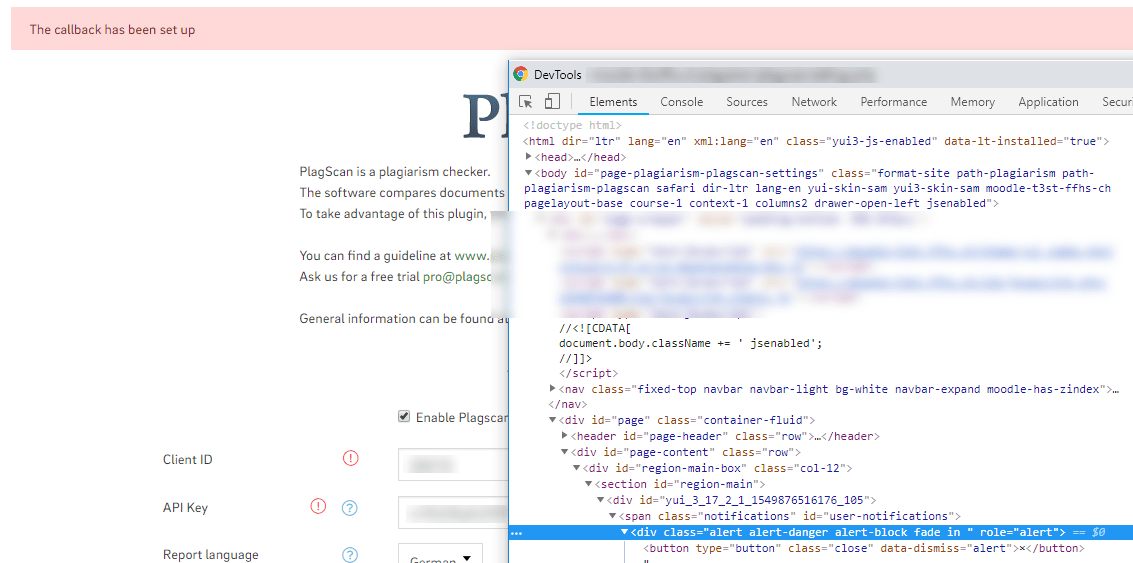Click the 'Report language' field label
1133x563 pixels.
(x=210, y=555)
